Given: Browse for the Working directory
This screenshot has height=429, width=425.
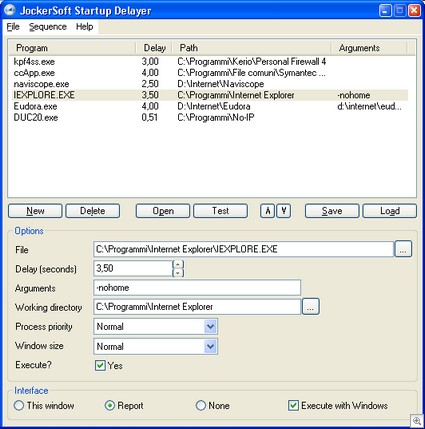Looking at the screenshot, I should click(310, 307).
